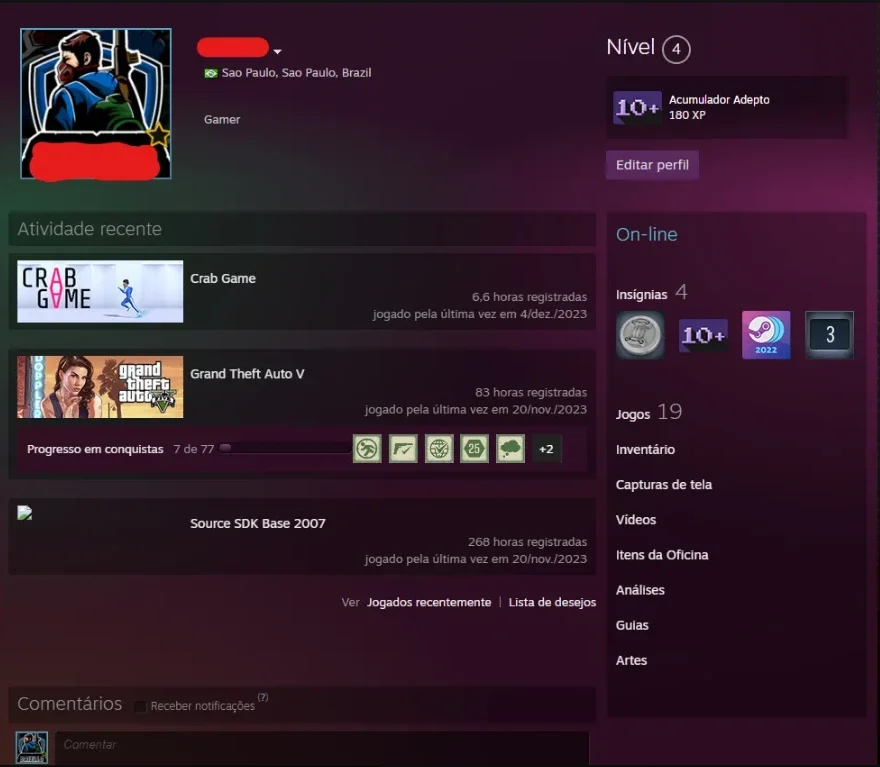Open the Acumulador Adepto 10+ badge icon
This screenshot has width=880, height=767.
coord(637,107)
